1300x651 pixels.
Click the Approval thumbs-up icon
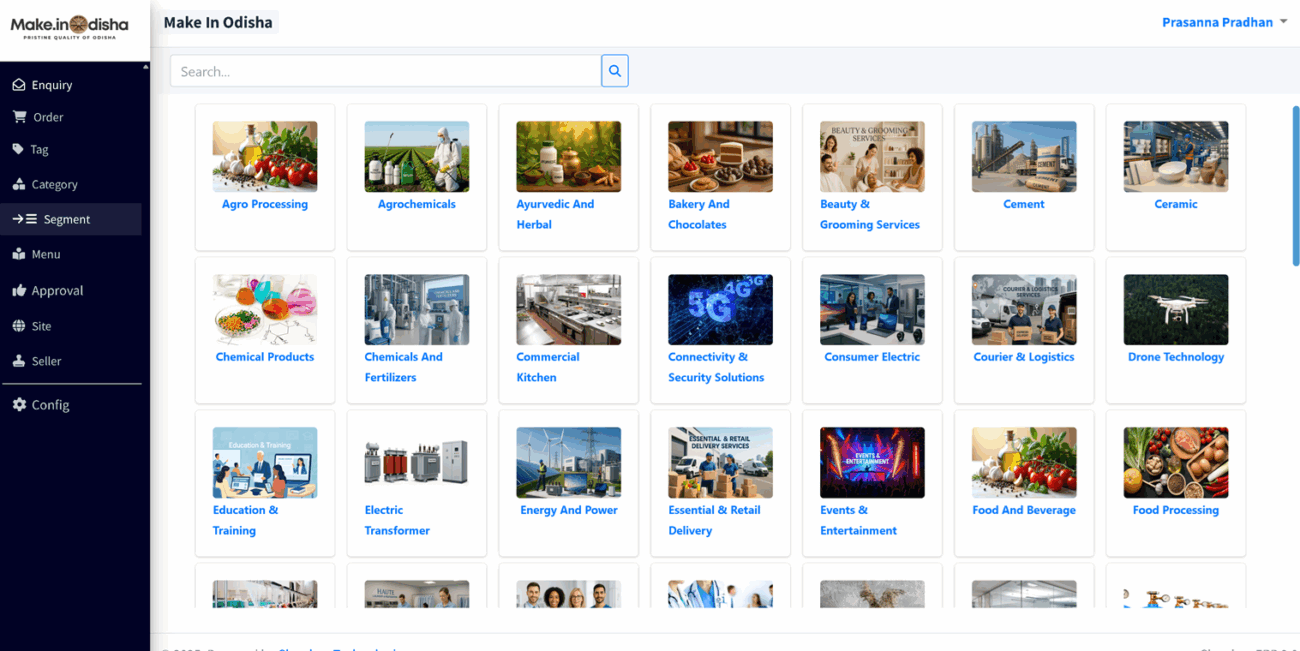coord(19,290)
